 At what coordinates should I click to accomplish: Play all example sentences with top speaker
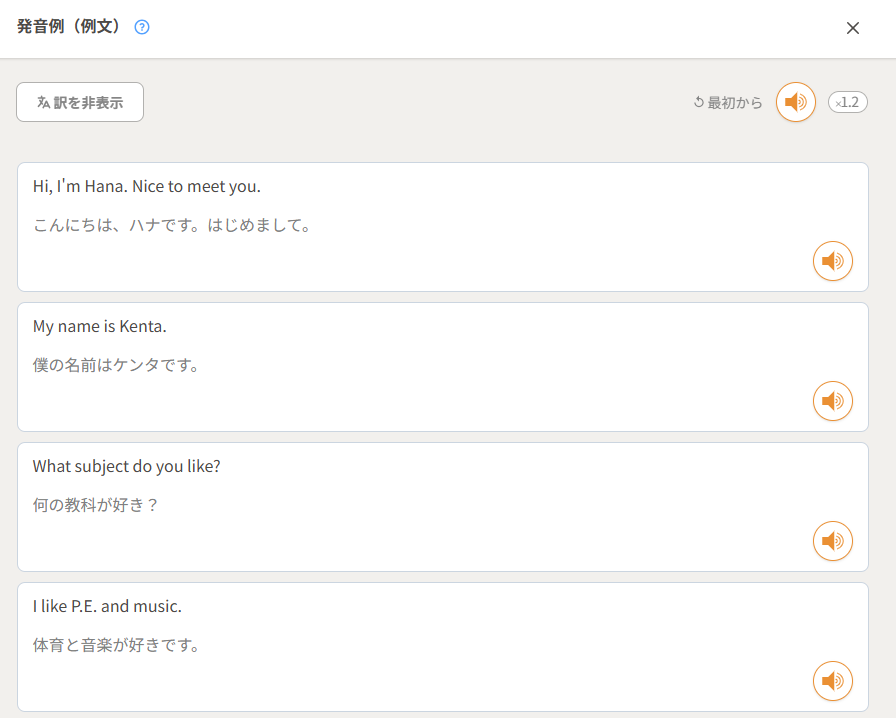click(796, 102)
